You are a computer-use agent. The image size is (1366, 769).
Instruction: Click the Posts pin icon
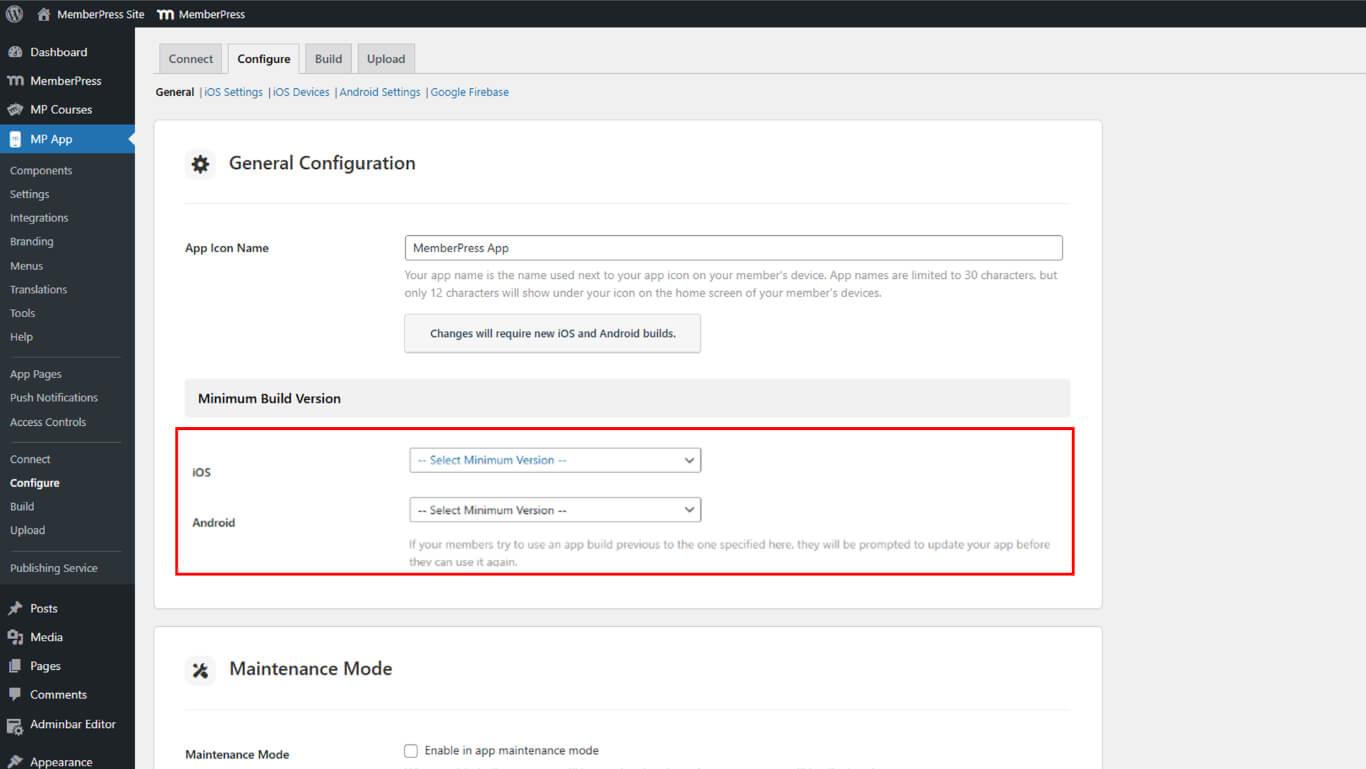click(x=15, y=608)
